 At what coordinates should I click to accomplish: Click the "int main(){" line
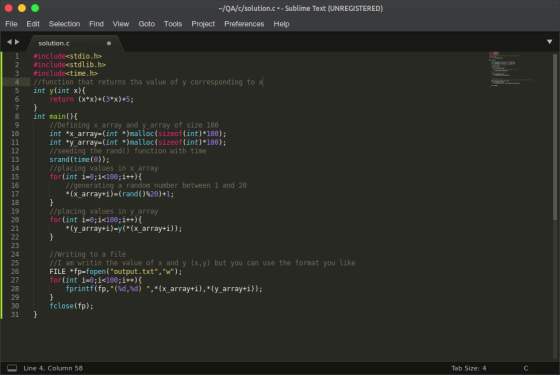pyautogui.click(x=55, y=116)
